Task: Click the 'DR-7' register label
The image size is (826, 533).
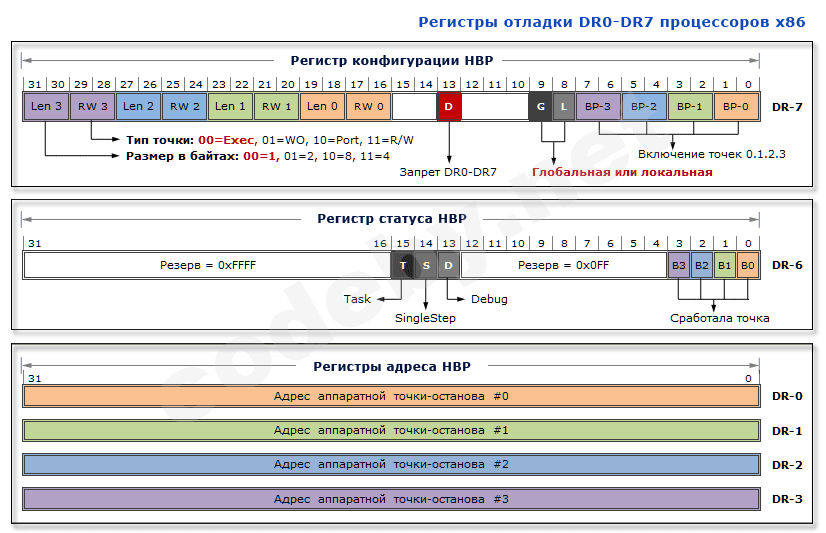Action: coord(787,107)
